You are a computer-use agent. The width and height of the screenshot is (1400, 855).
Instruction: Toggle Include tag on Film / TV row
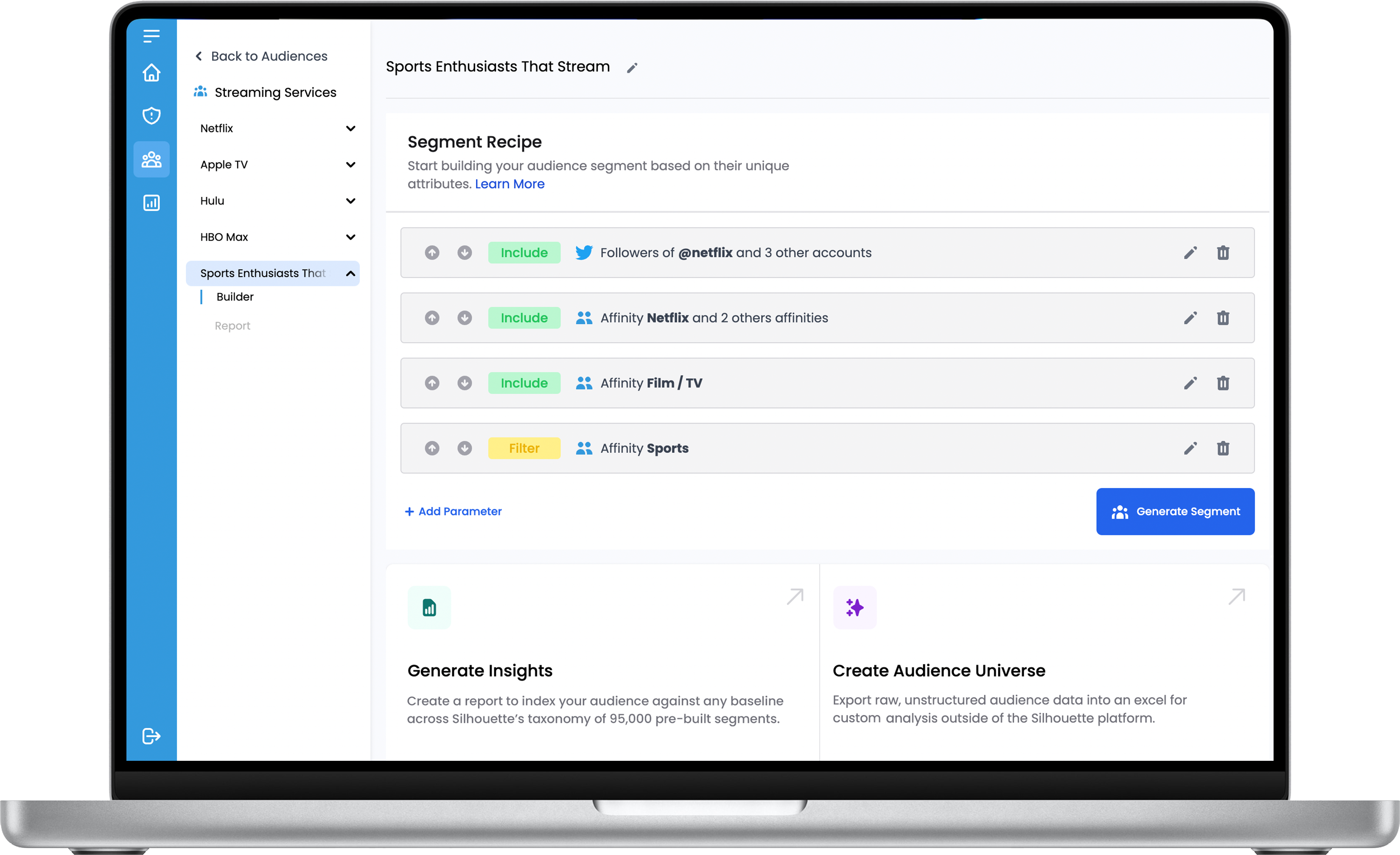tap(524, 384)
